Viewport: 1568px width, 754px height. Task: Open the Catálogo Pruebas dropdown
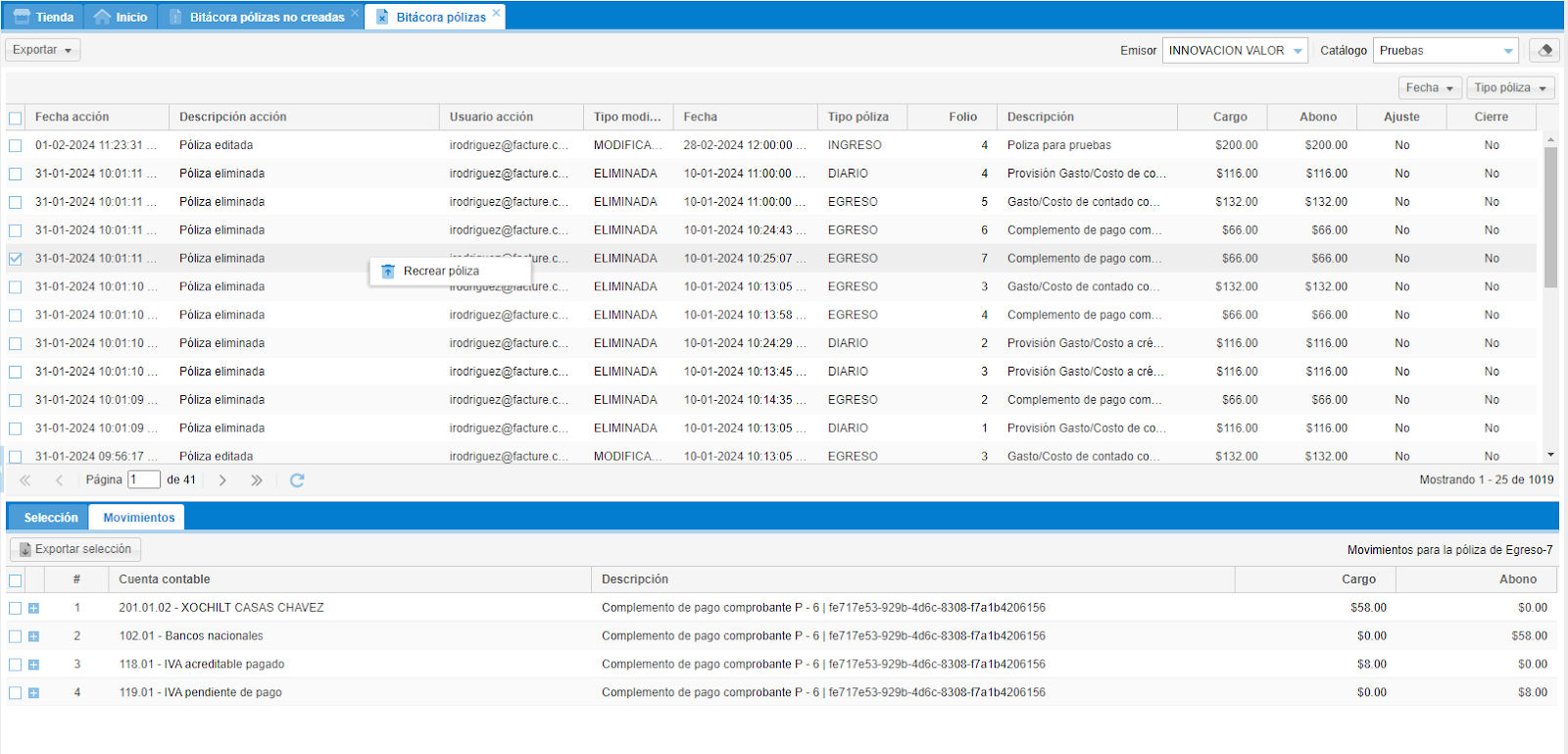click(1507, 51)
